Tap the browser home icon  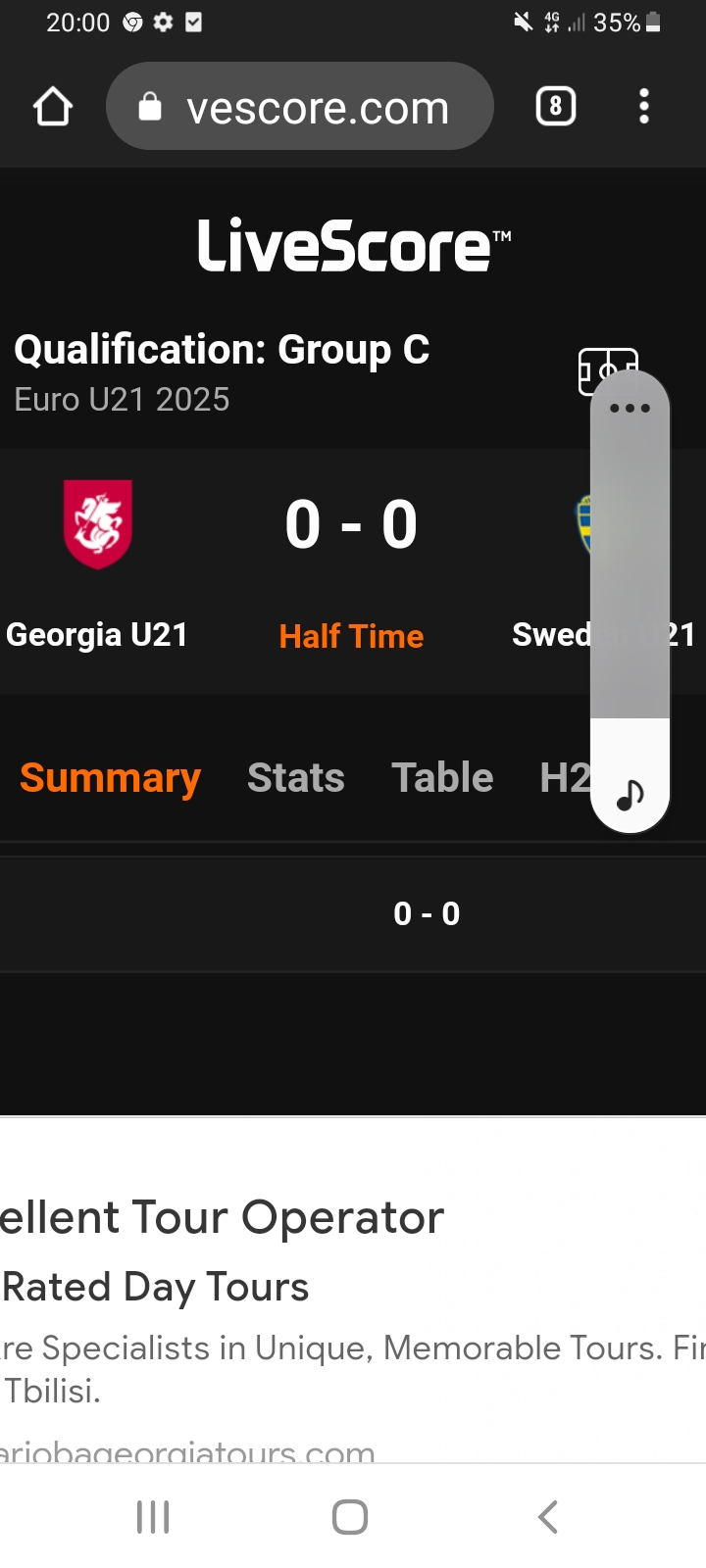[x=53, y=107]
